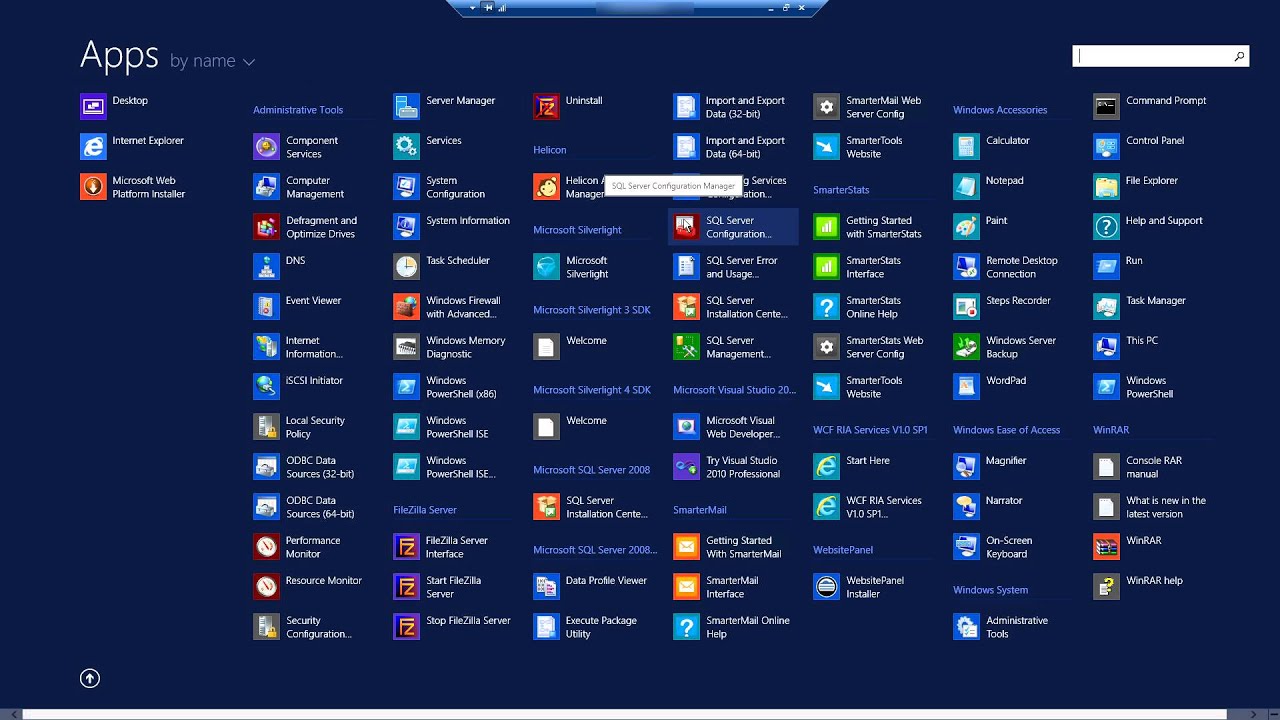This screenshot has width=1280, height=720.
Task: Launch Event Viewer
Action: click(298, 306)
